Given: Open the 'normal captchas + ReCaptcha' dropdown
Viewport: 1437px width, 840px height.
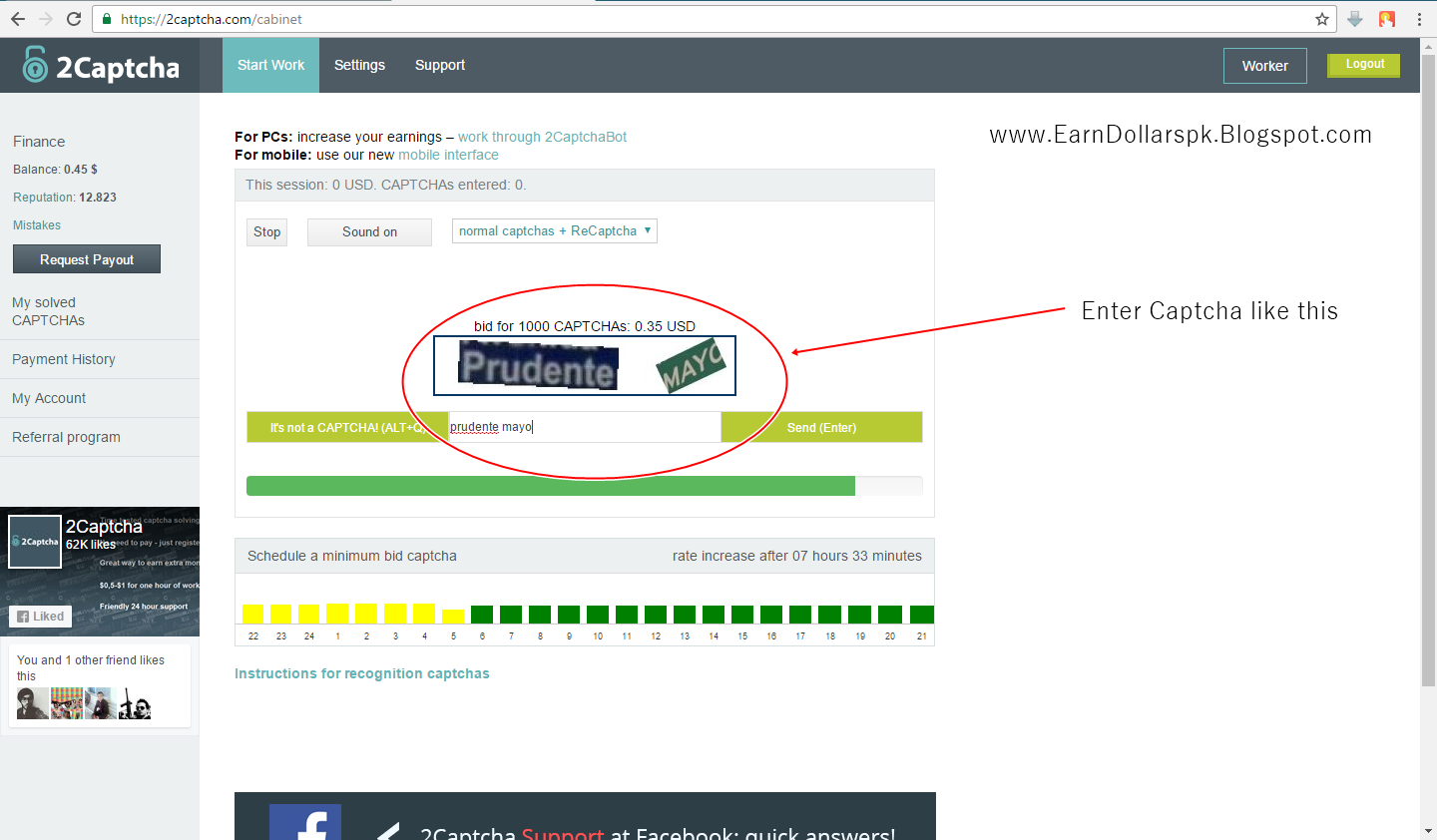Looking at the screenshot, I should pyautogui.click(x=554, y=230).
